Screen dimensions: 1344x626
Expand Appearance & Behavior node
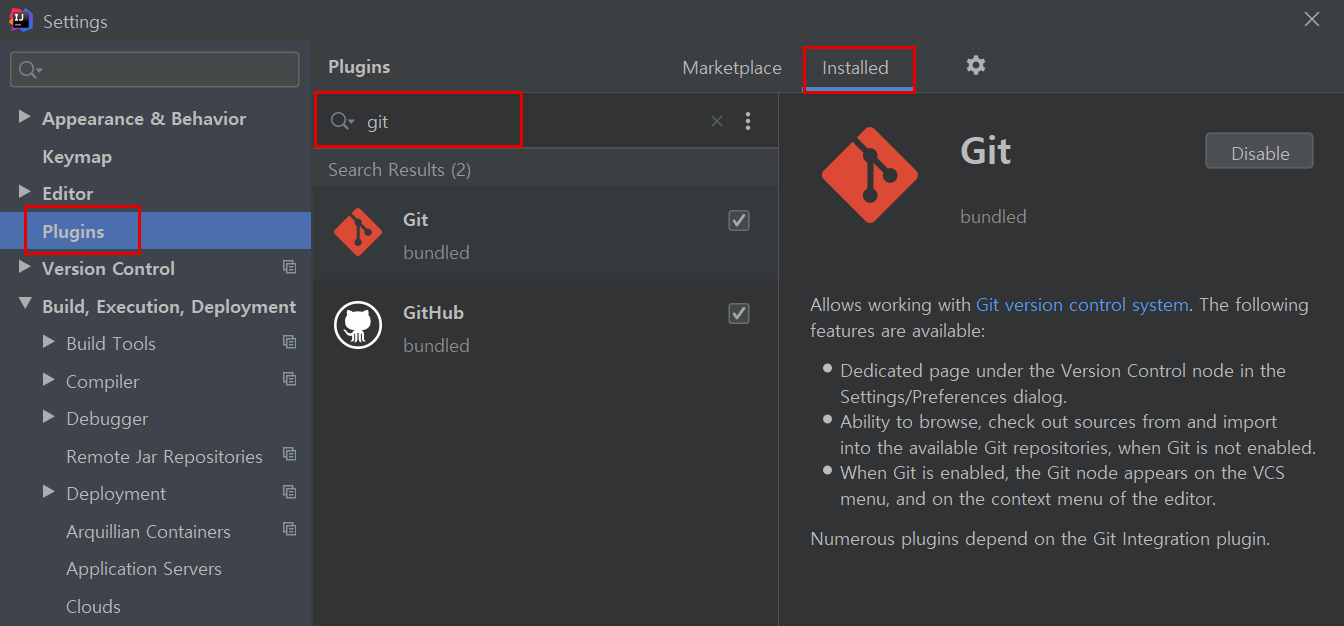24,117
